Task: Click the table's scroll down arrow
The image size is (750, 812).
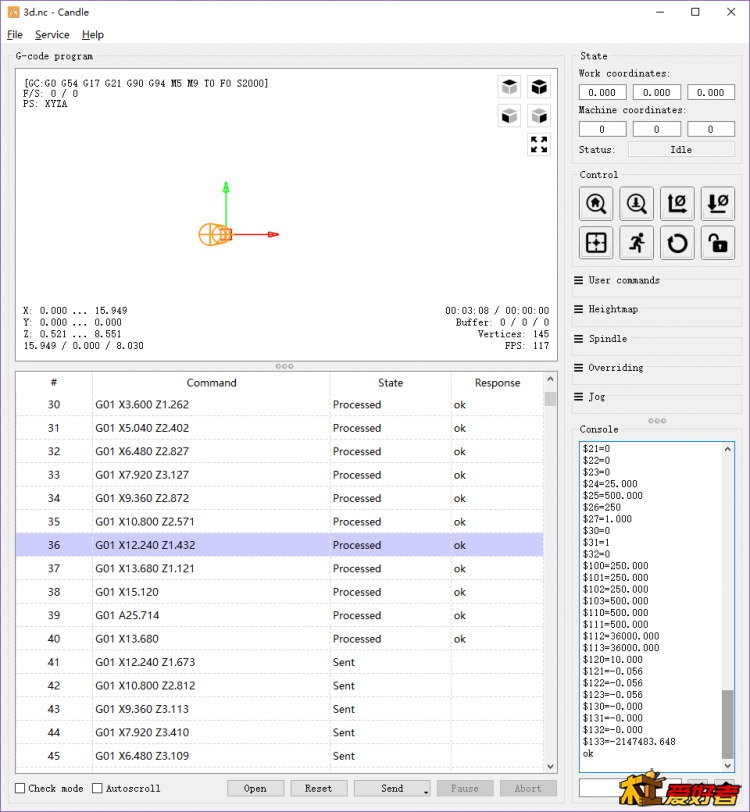Action: (x=550, y=766)
